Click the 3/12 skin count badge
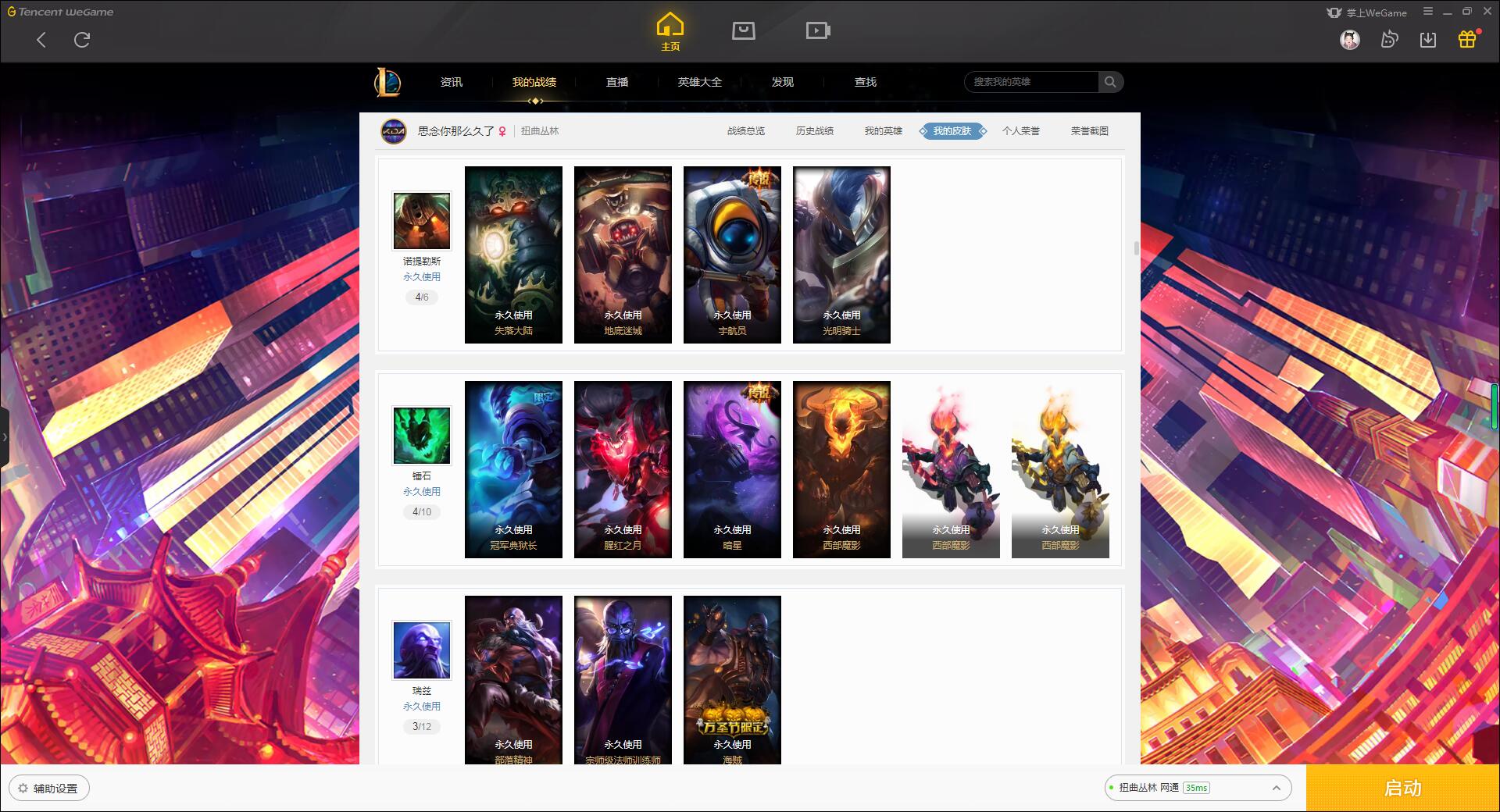Screen dimensions: 1500x812 click(422, 726)
